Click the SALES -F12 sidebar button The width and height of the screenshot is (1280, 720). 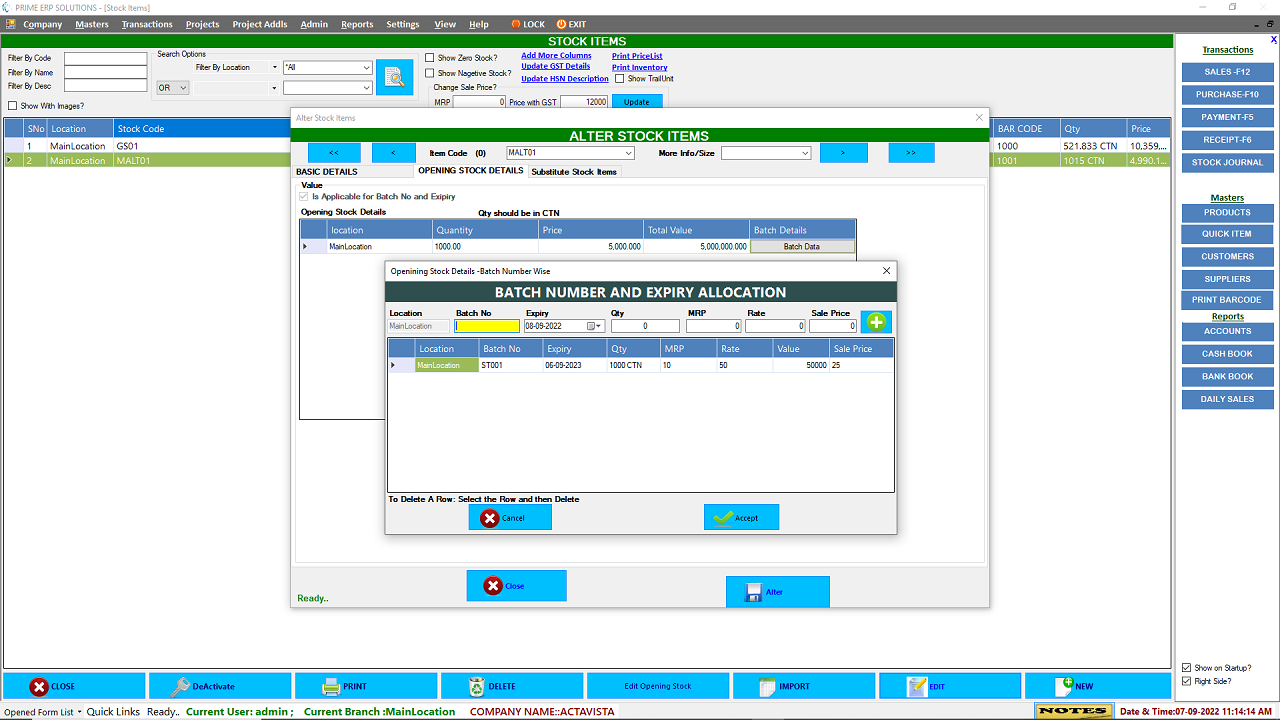coord(1228,72)
